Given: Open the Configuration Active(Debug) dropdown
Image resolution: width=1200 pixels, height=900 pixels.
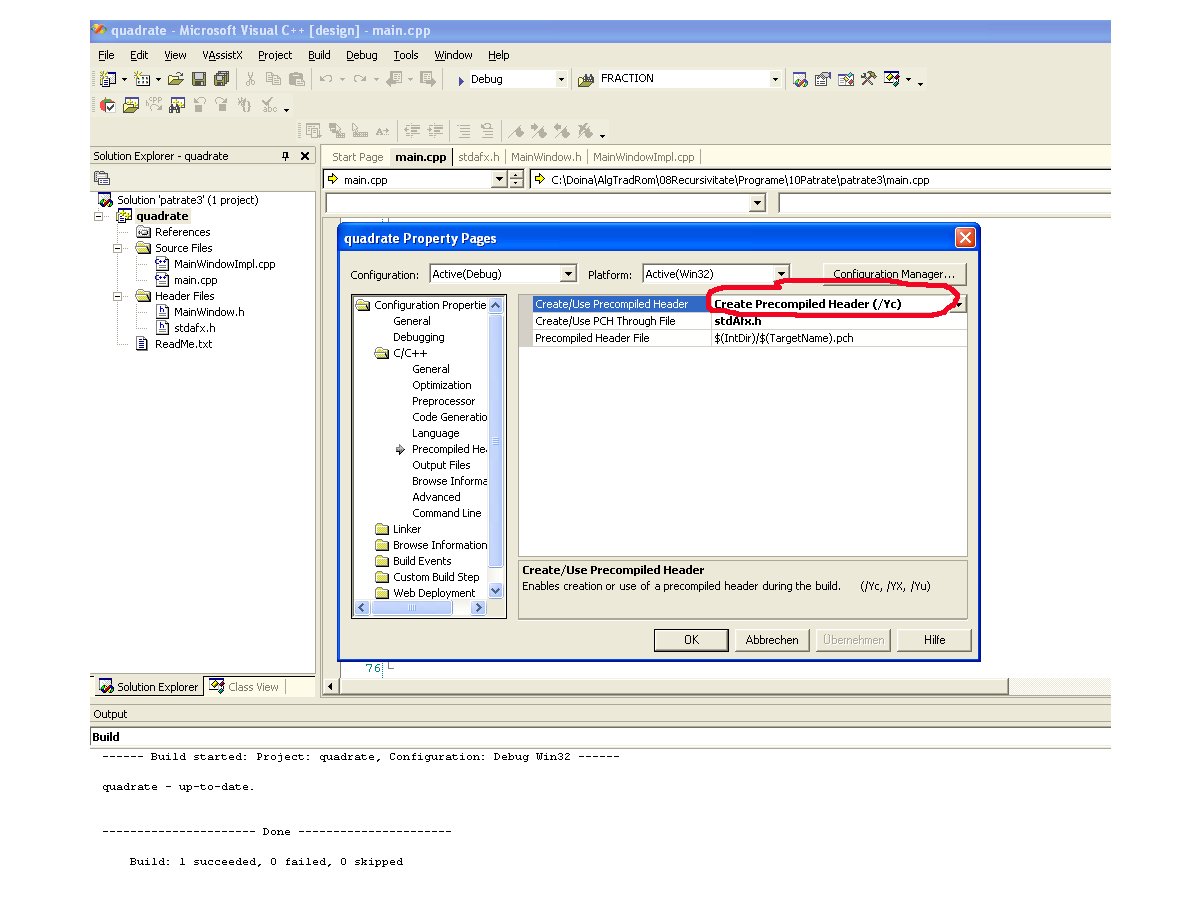Looking at the screenshot, I should coord(569,274).
